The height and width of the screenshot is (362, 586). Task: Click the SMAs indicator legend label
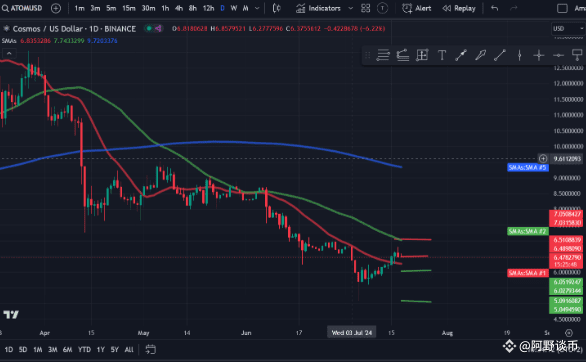click(9, 41)
